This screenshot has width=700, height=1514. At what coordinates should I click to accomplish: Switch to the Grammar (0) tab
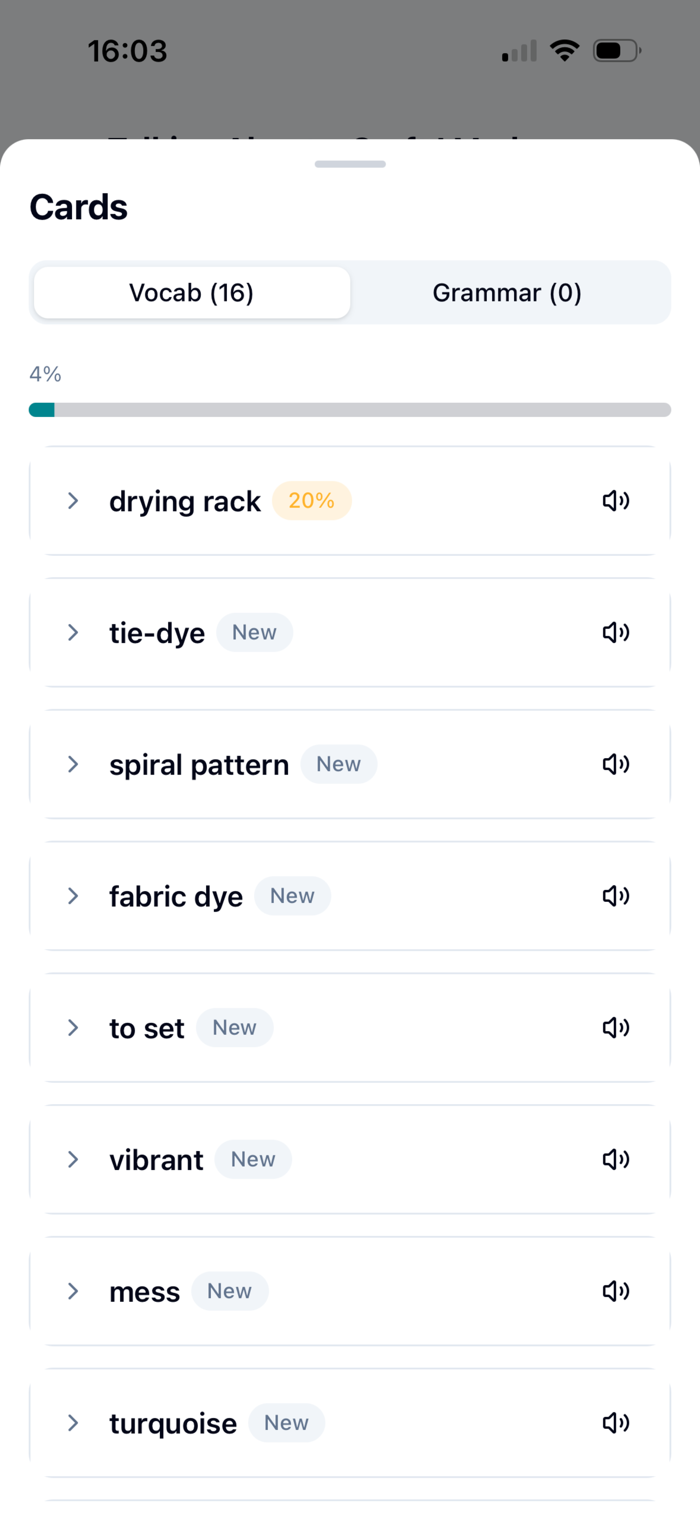(507, 293)
